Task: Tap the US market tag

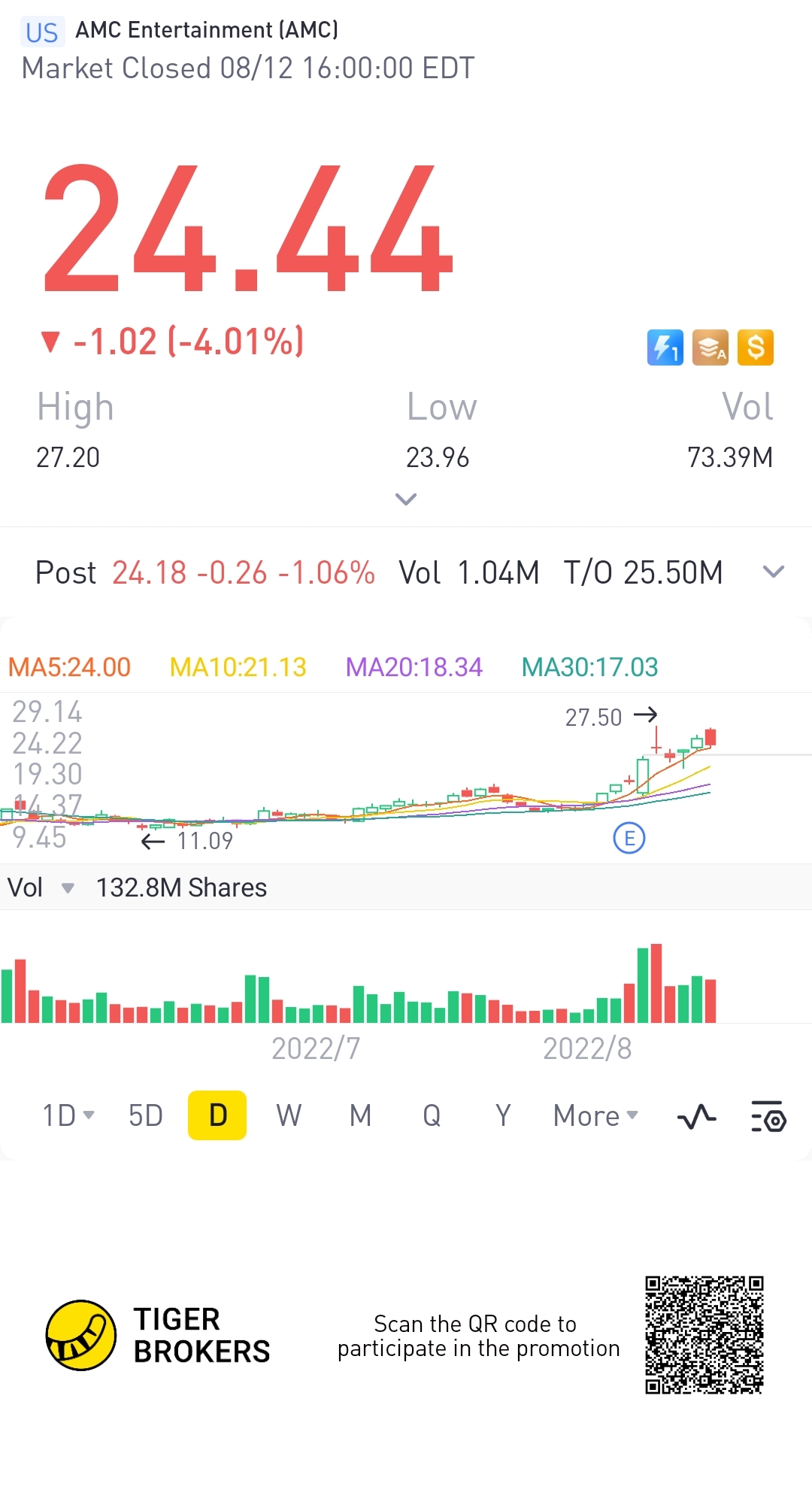Action: coord(41,32)
